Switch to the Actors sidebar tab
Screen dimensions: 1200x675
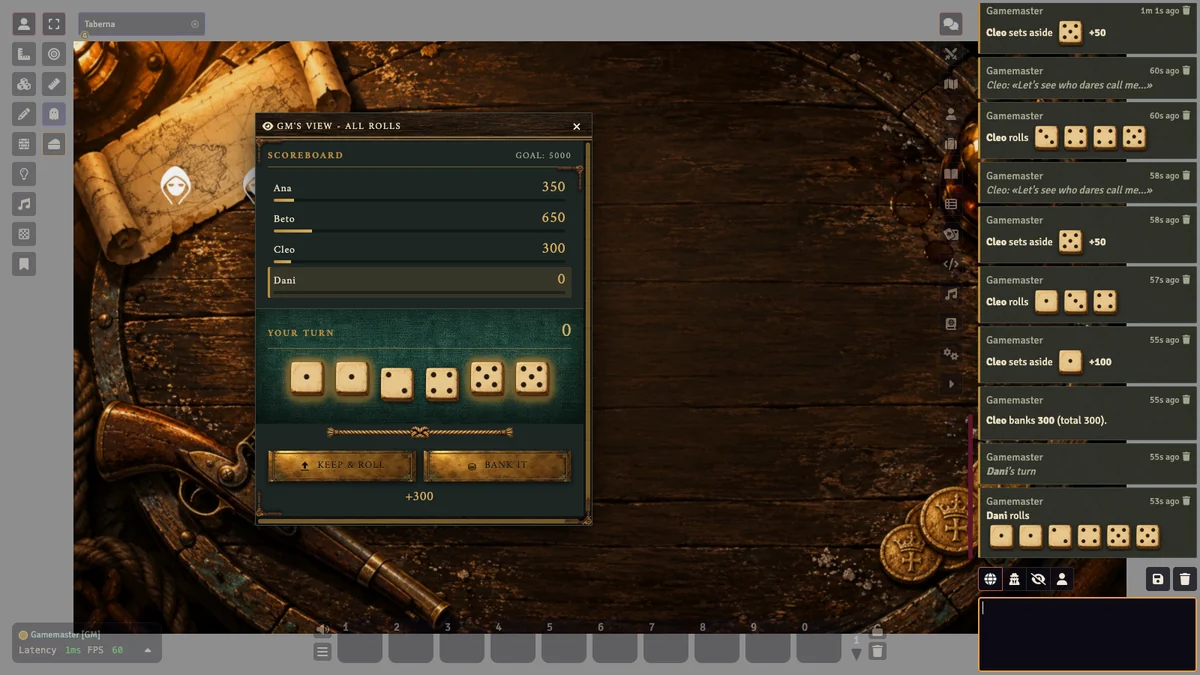coord(951,115)
